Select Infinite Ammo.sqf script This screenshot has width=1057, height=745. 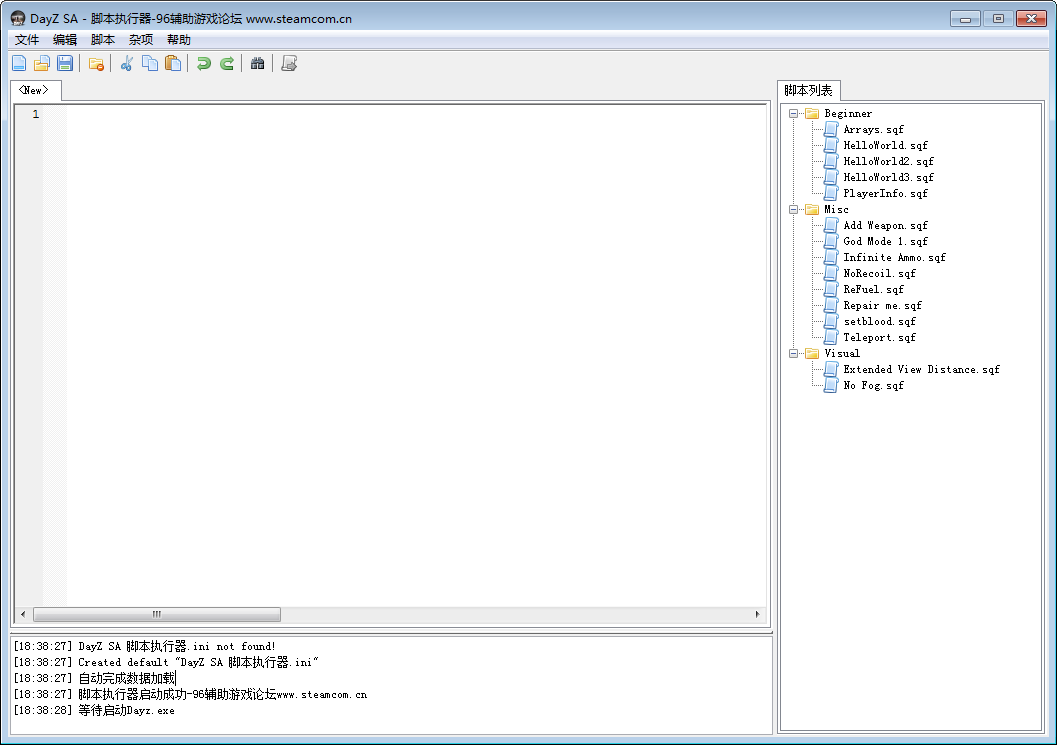(894, 258)
